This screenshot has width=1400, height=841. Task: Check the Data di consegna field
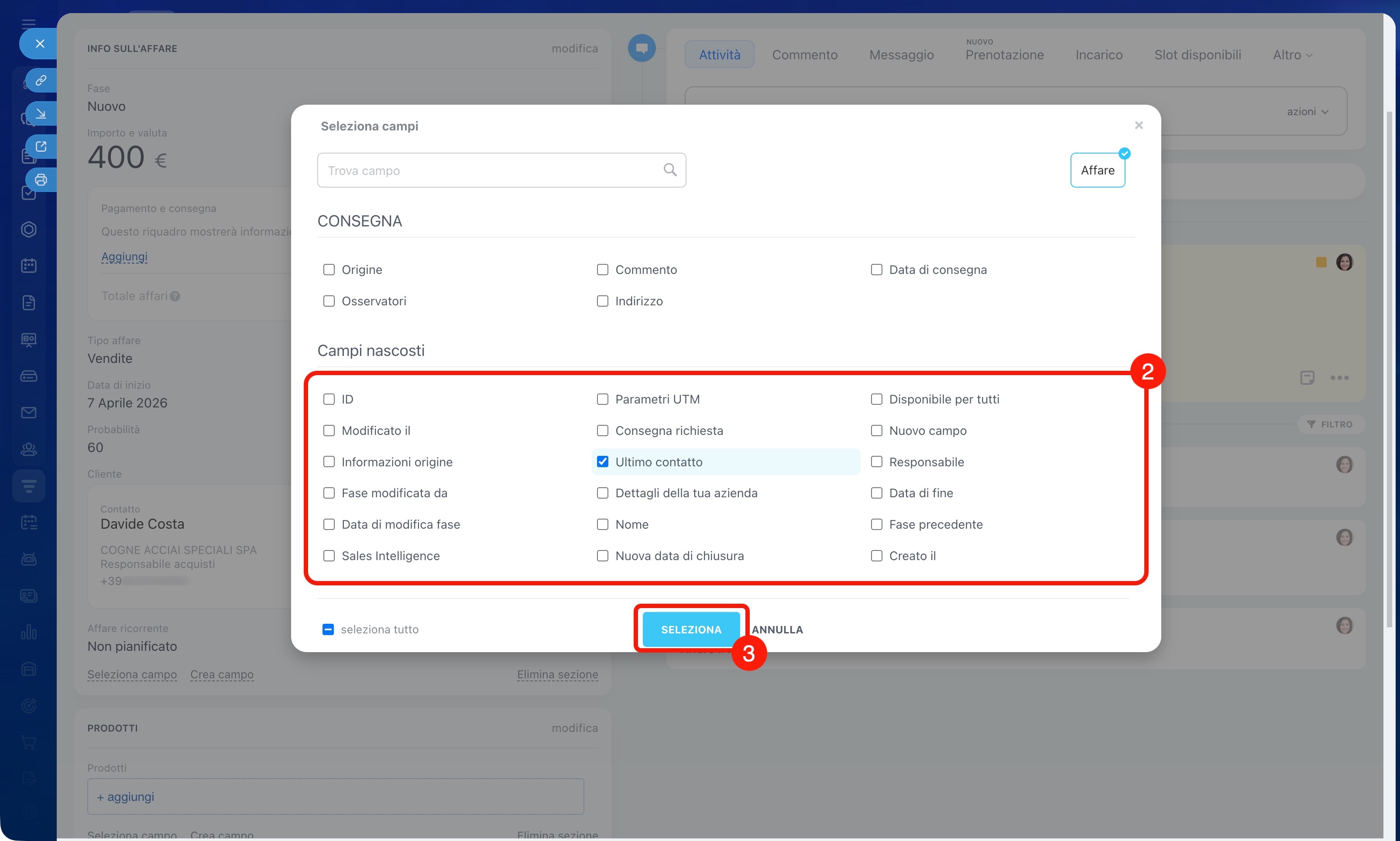(x=876, y=270)
